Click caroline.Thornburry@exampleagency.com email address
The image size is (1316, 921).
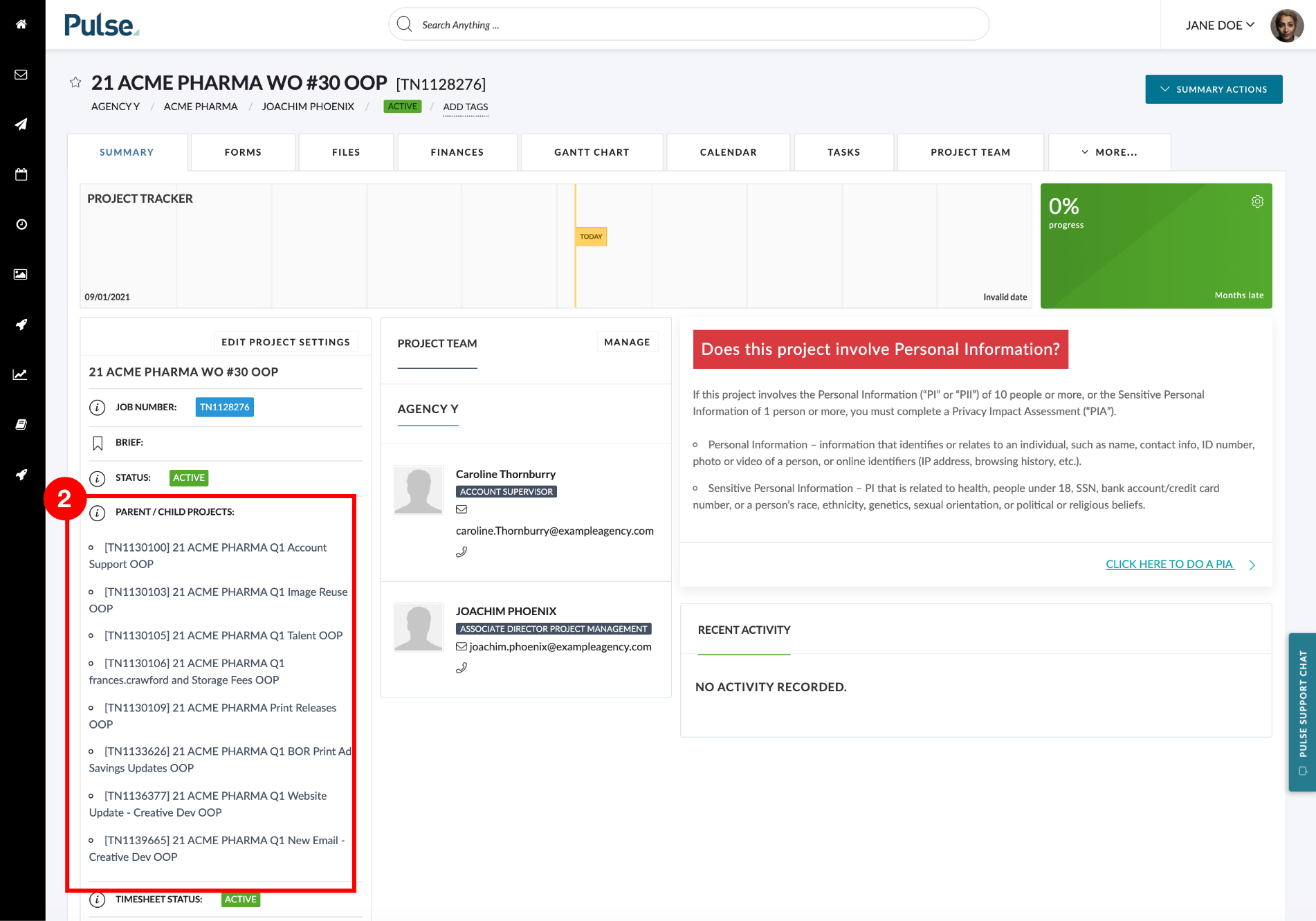[555, 531]
